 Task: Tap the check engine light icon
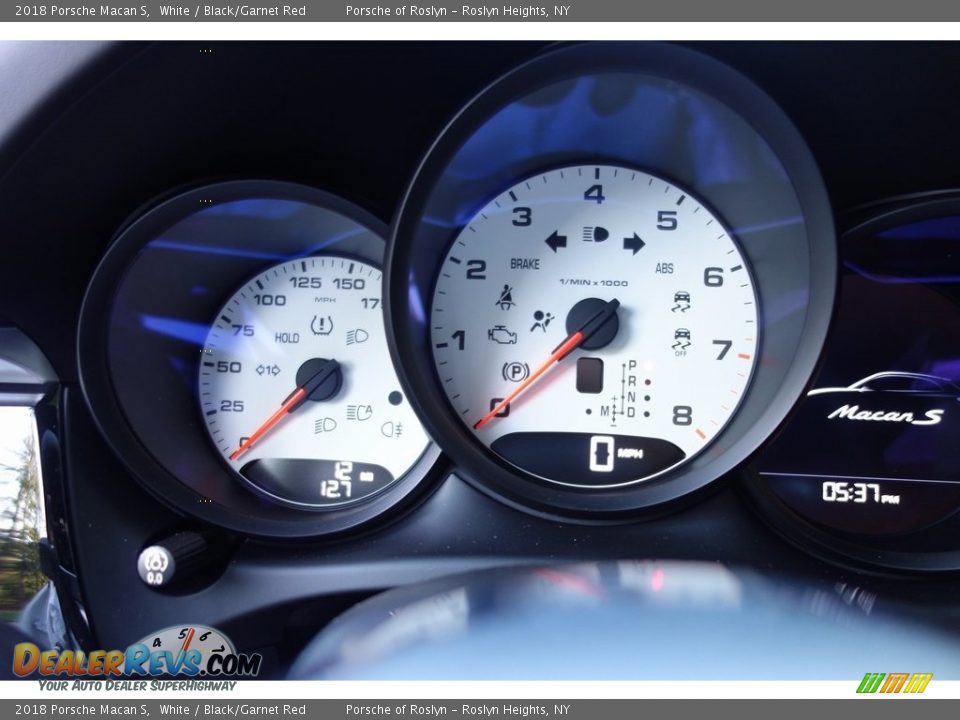click(x=502, y=335)
